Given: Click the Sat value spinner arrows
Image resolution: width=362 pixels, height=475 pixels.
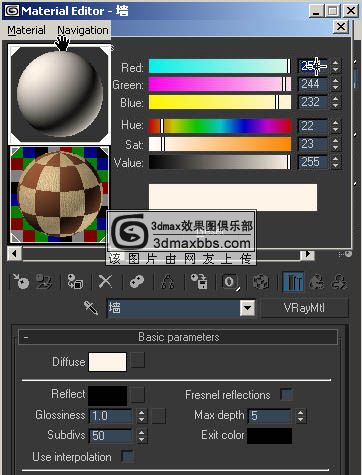Looking at the screenshot, I should tap(335, 144).
